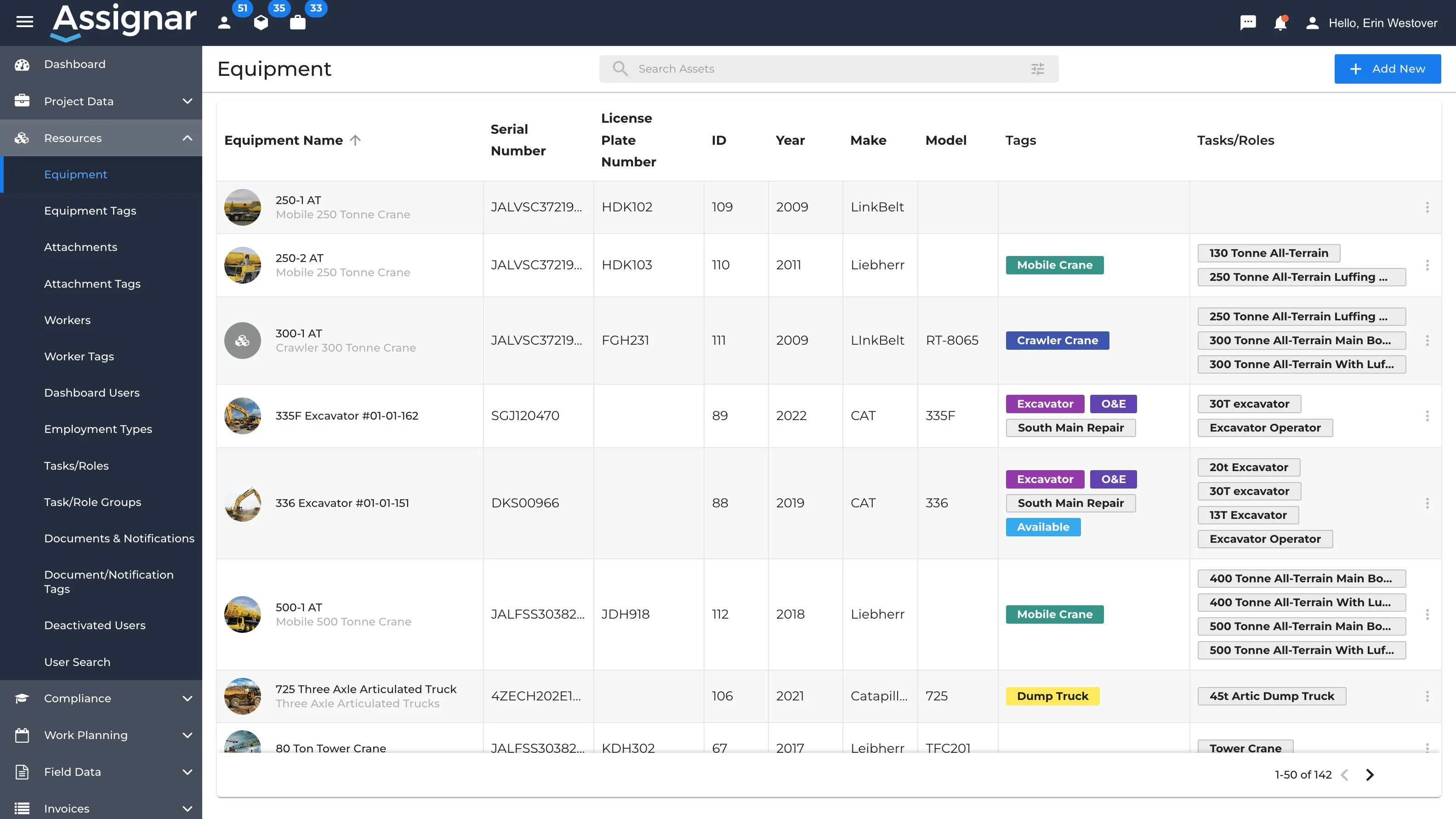This screenshot has height=819, width=1456.
Task: Click the Dump Truck tag
Action: [1052, 696]
